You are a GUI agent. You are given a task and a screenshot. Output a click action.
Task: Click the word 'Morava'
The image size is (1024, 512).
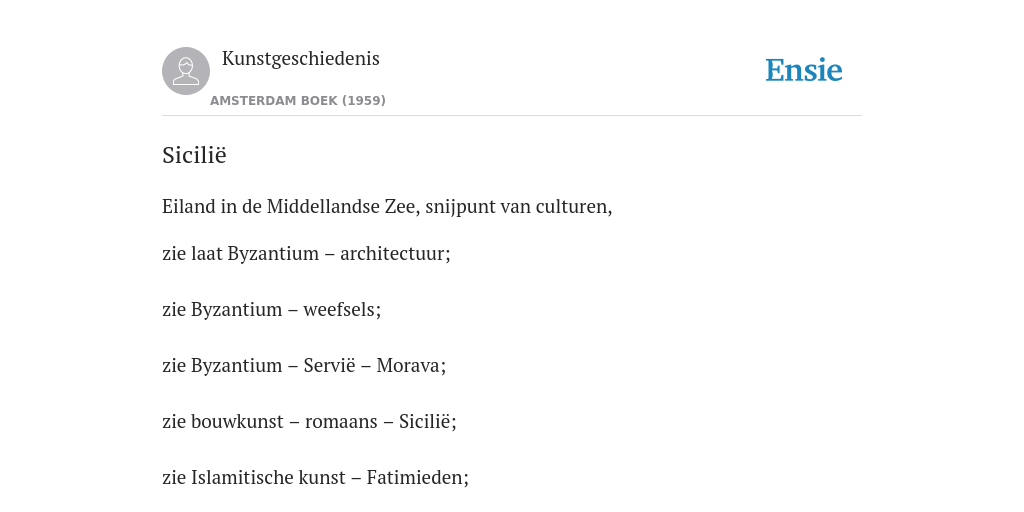click(408, 366)
